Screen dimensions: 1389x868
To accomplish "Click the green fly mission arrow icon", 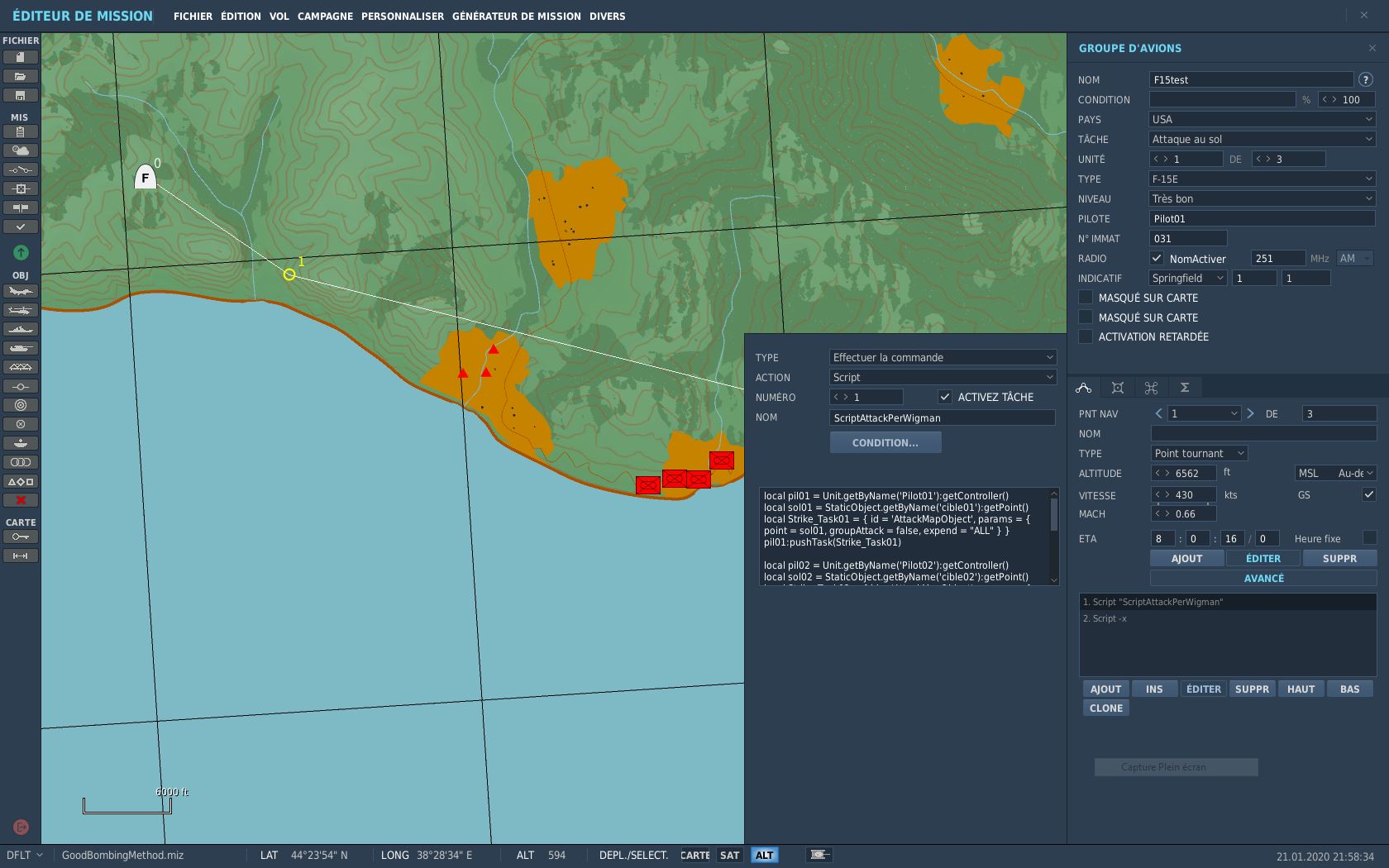I will (21, 252).
